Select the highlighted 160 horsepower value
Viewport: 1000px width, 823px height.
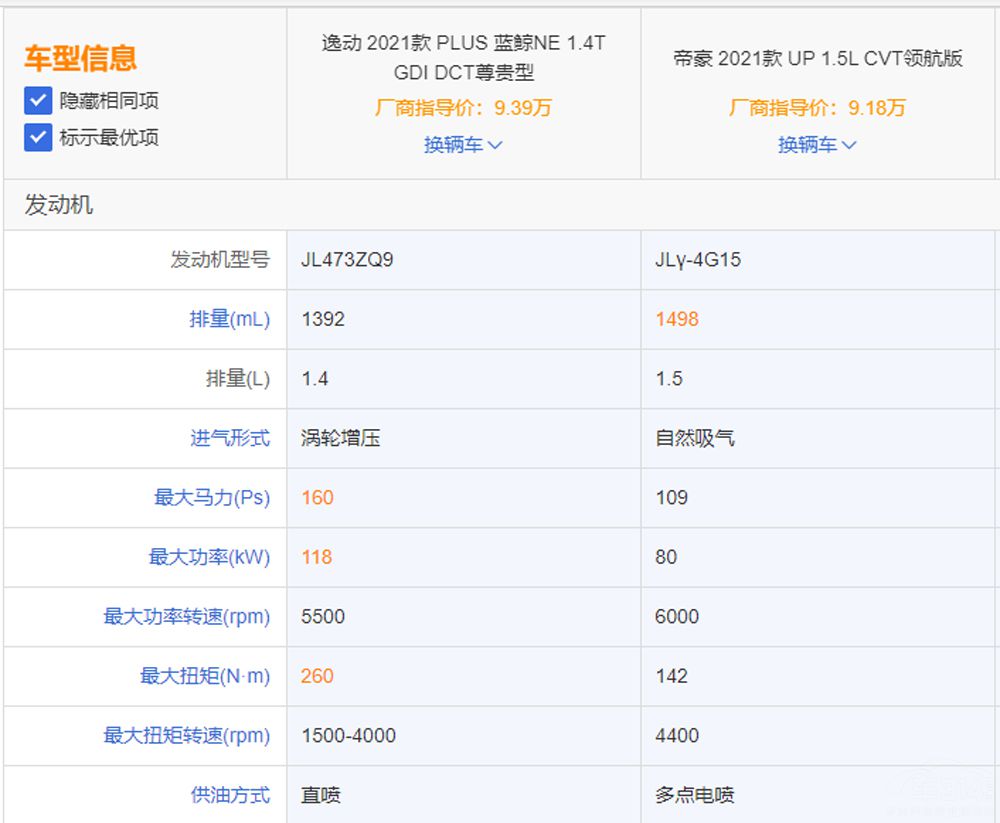point(317,497)
